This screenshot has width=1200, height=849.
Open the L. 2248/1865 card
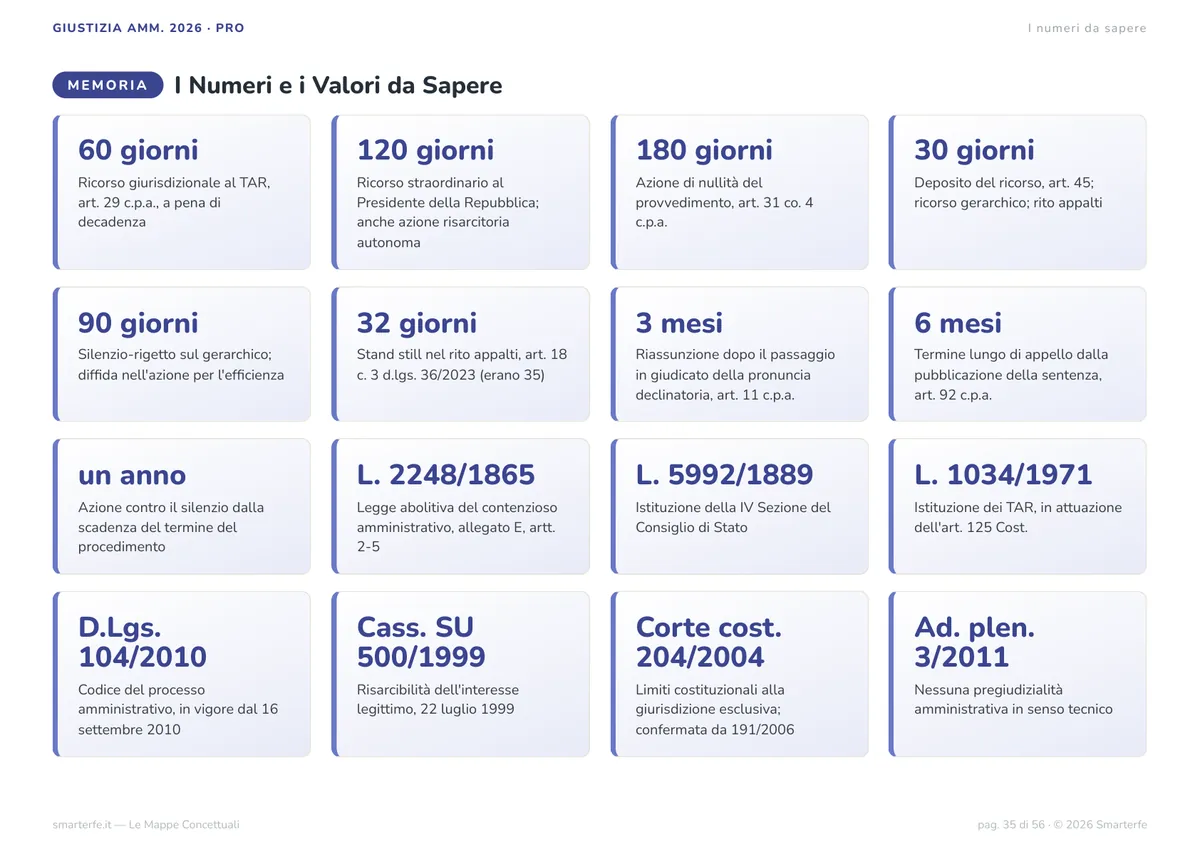tap(461, 507)
